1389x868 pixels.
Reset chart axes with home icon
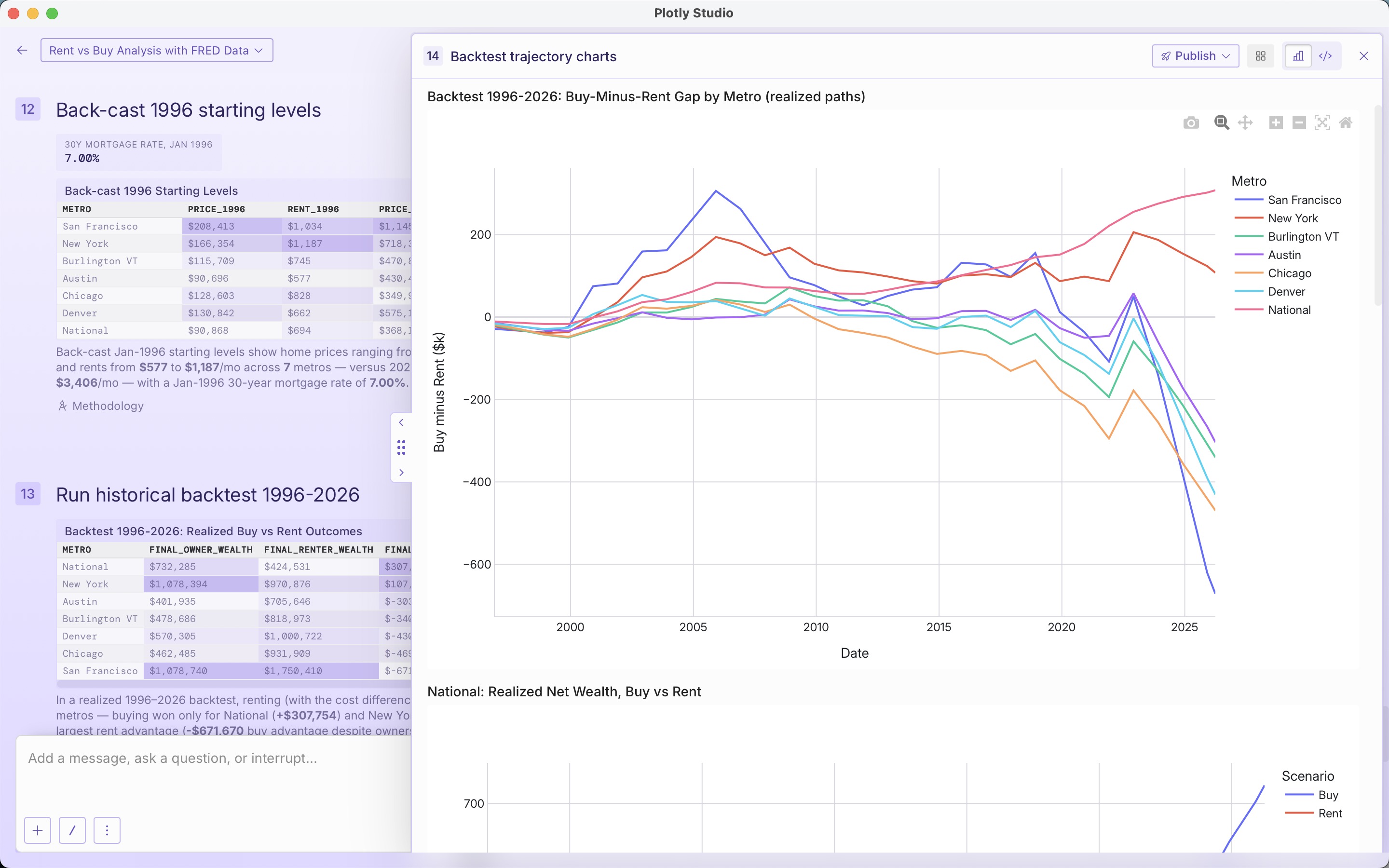click(1346, 123)
